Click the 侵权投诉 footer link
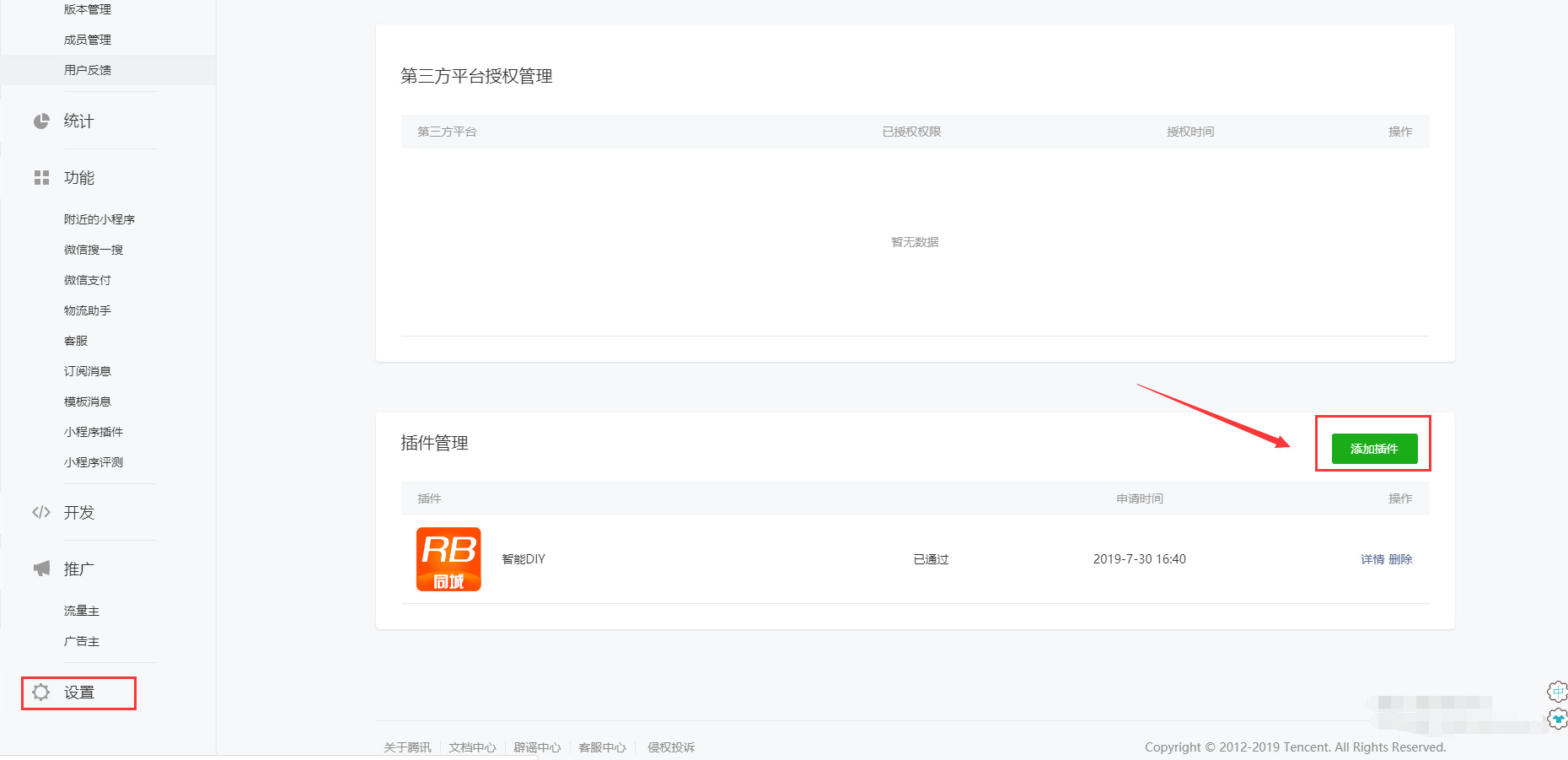 671,747
